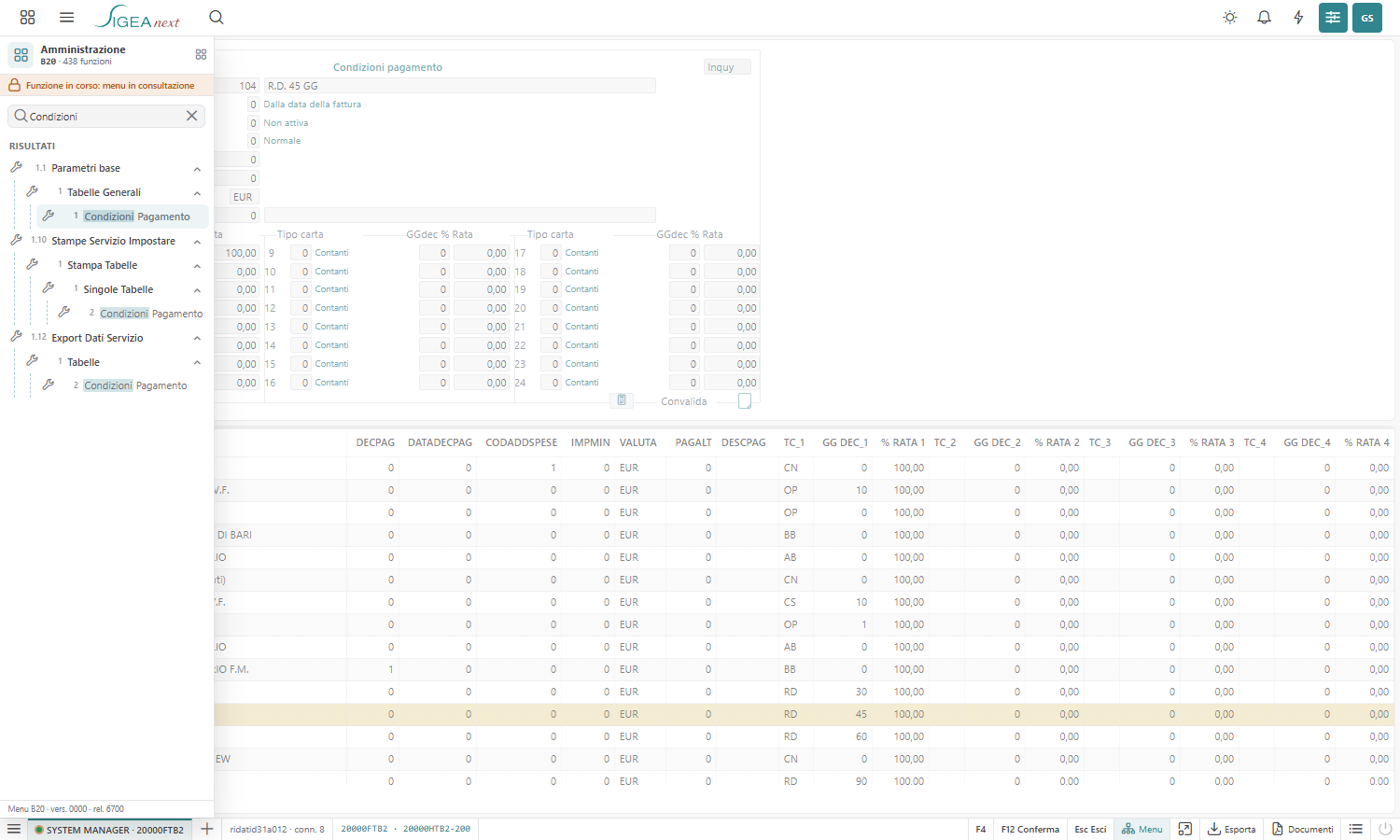Collapse the Tabelle Generali node
Viewport: 1400px width, 840px height.
[197, 193]
